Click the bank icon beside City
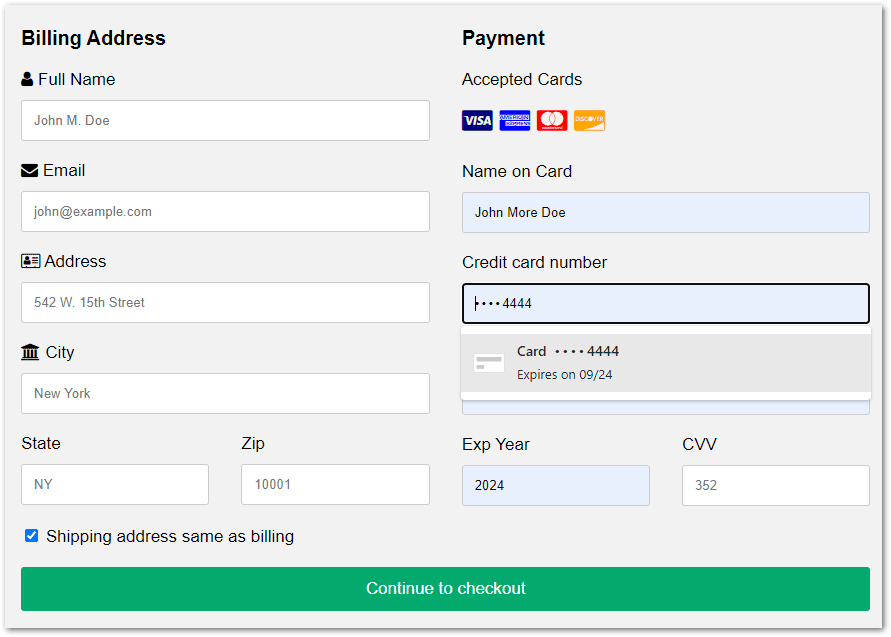Viewport: 891px width, 637px height. 30,353
